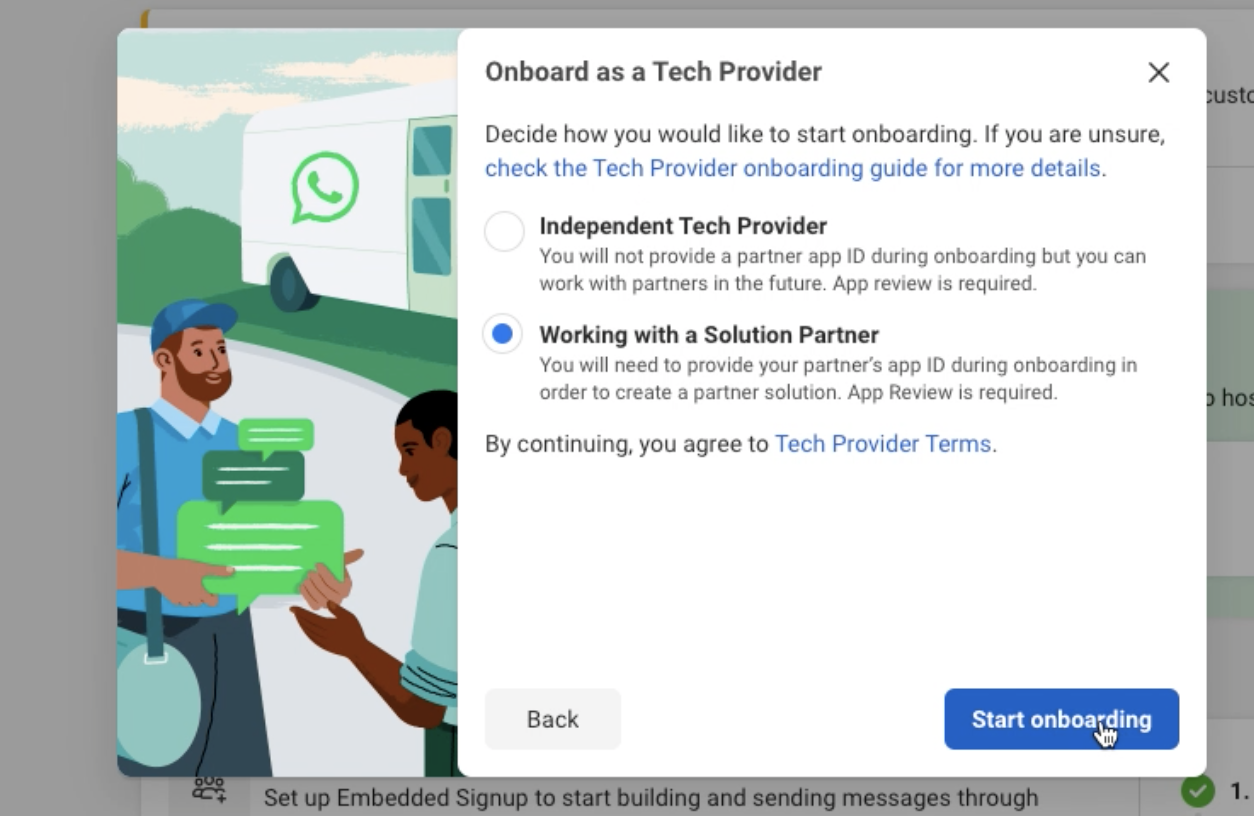This screenshot has height=816, width=1254.
Task: Click the WhatsApp logo on the van
Action: coord(325,186)
